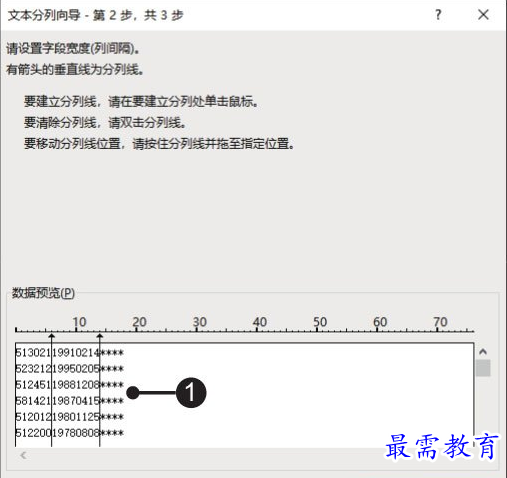The image size is (507, 478).
Task: Click preview row 58142119870415****
Action: coord(70,401)
